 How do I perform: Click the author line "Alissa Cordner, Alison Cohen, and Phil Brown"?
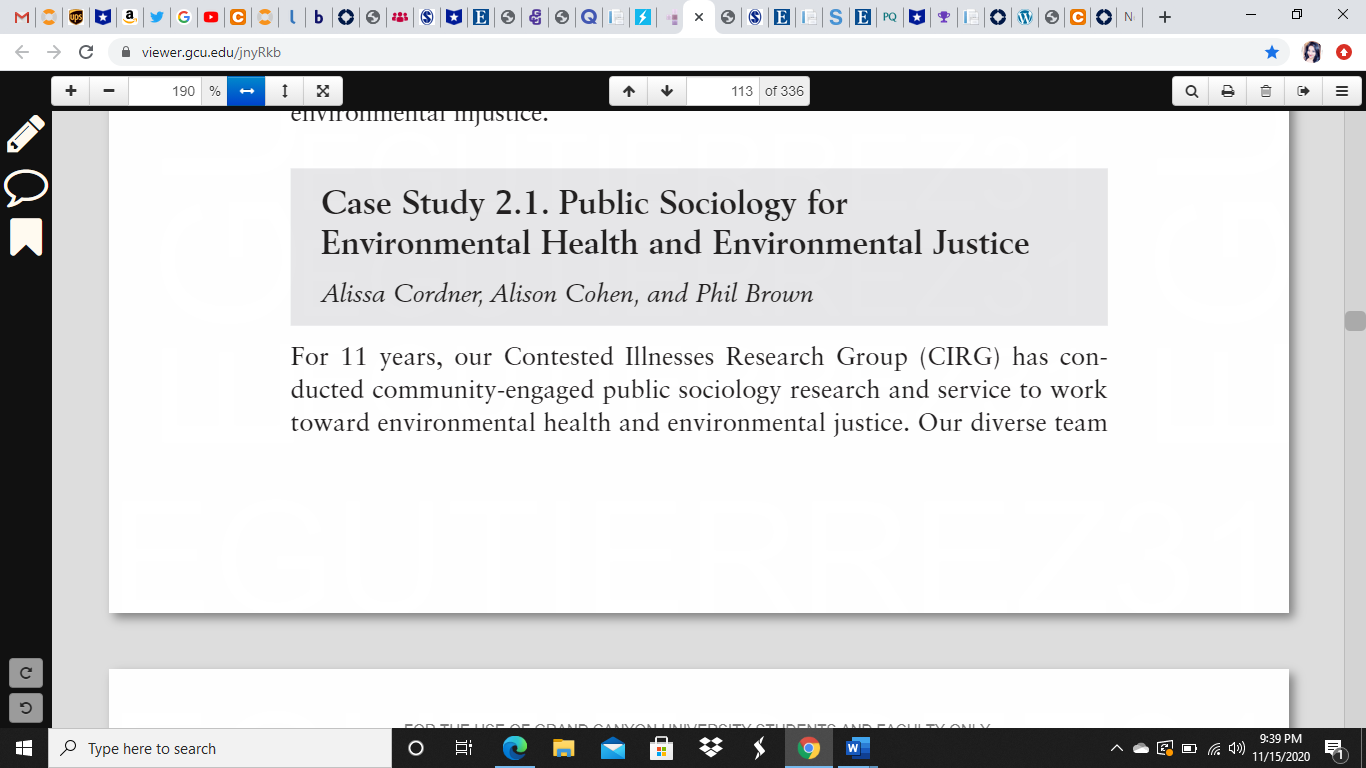[567, 294]
